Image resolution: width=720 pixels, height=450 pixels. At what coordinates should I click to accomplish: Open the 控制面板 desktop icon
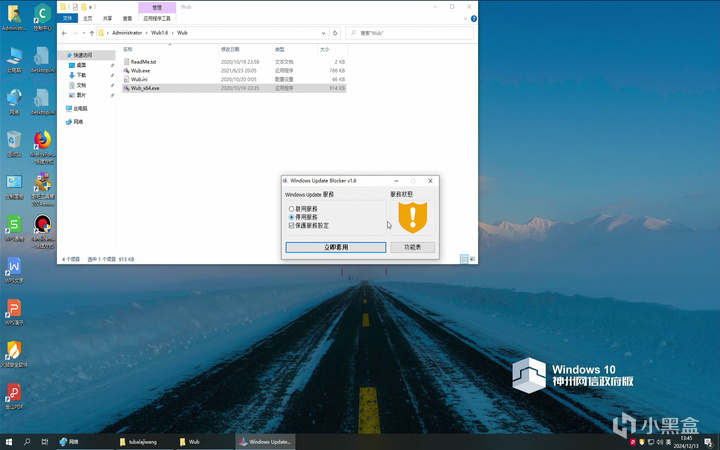14,186
